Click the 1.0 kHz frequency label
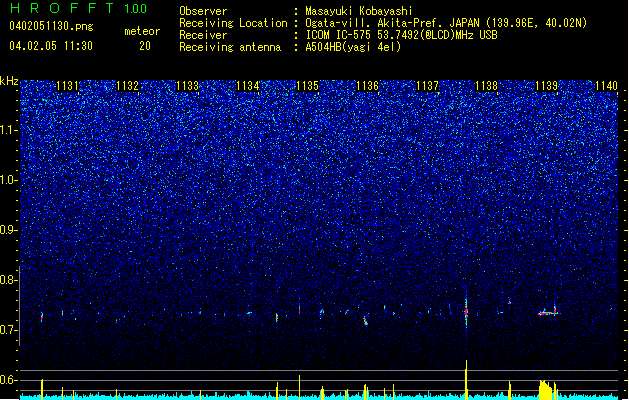 click(x=9, y=180)
